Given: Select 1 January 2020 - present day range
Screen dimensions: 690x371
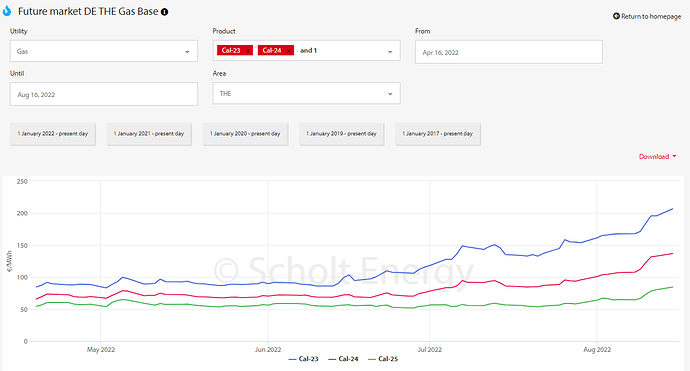Looking at the screenshot, I should point(245,134).
